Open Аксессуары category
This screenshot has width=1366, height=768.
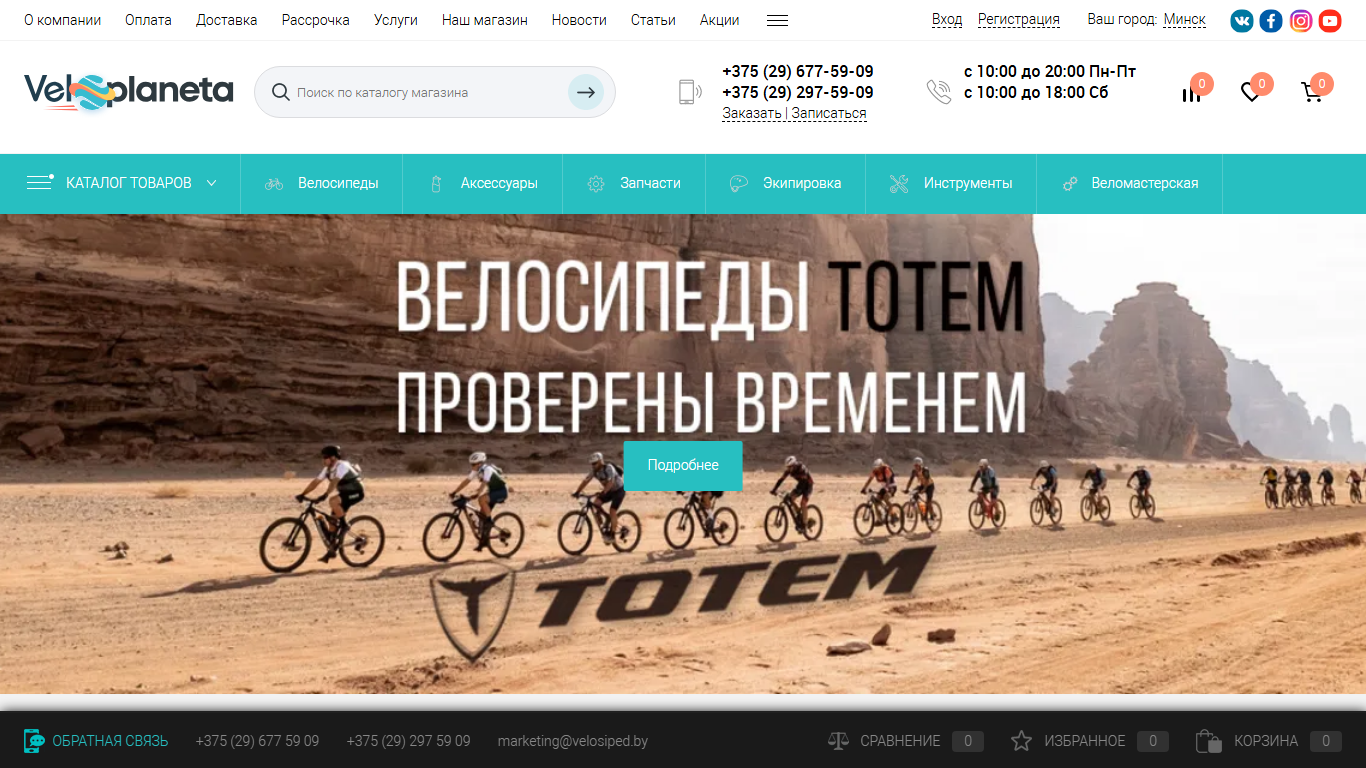coord(483,184)
